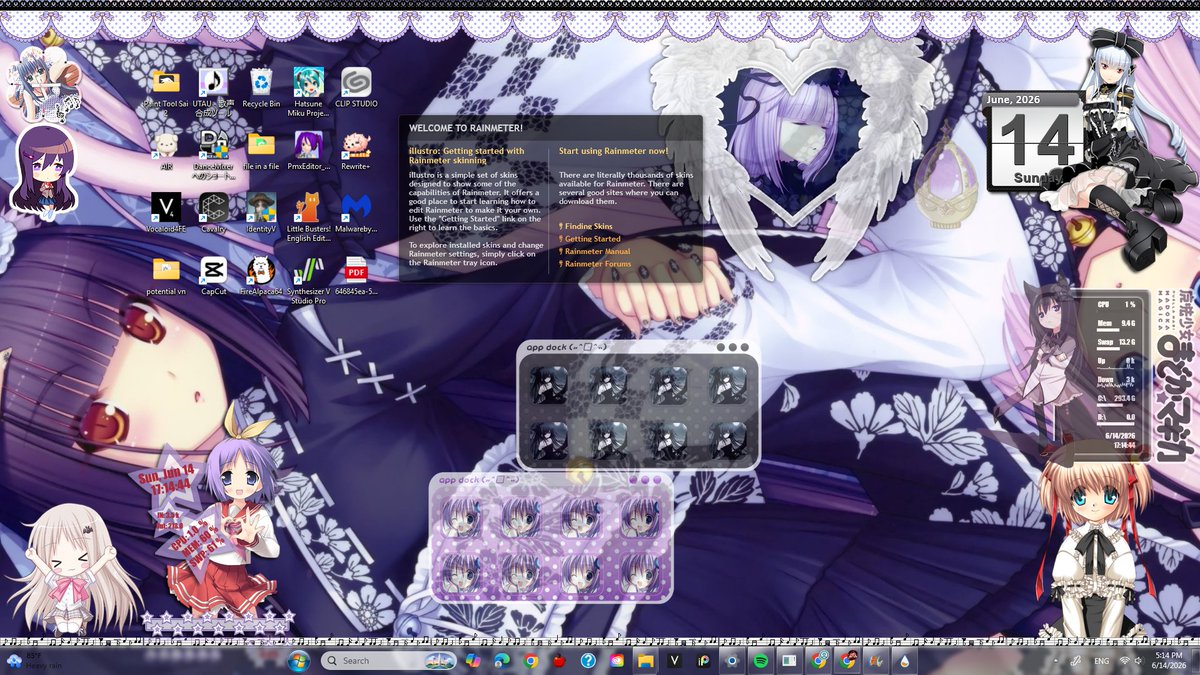Select the DanceMixer shortcut icon

[213, 153]
